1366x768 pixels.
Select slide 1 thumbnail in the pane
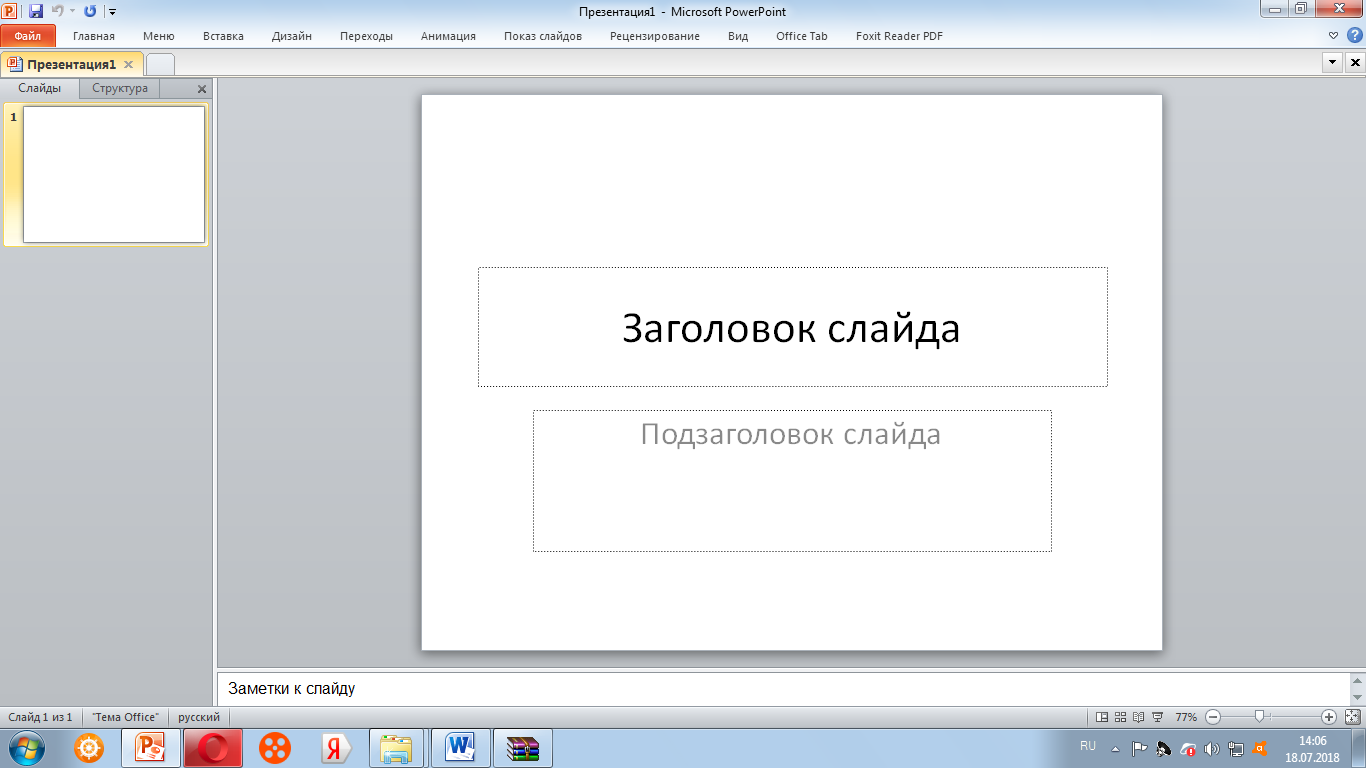114,174
